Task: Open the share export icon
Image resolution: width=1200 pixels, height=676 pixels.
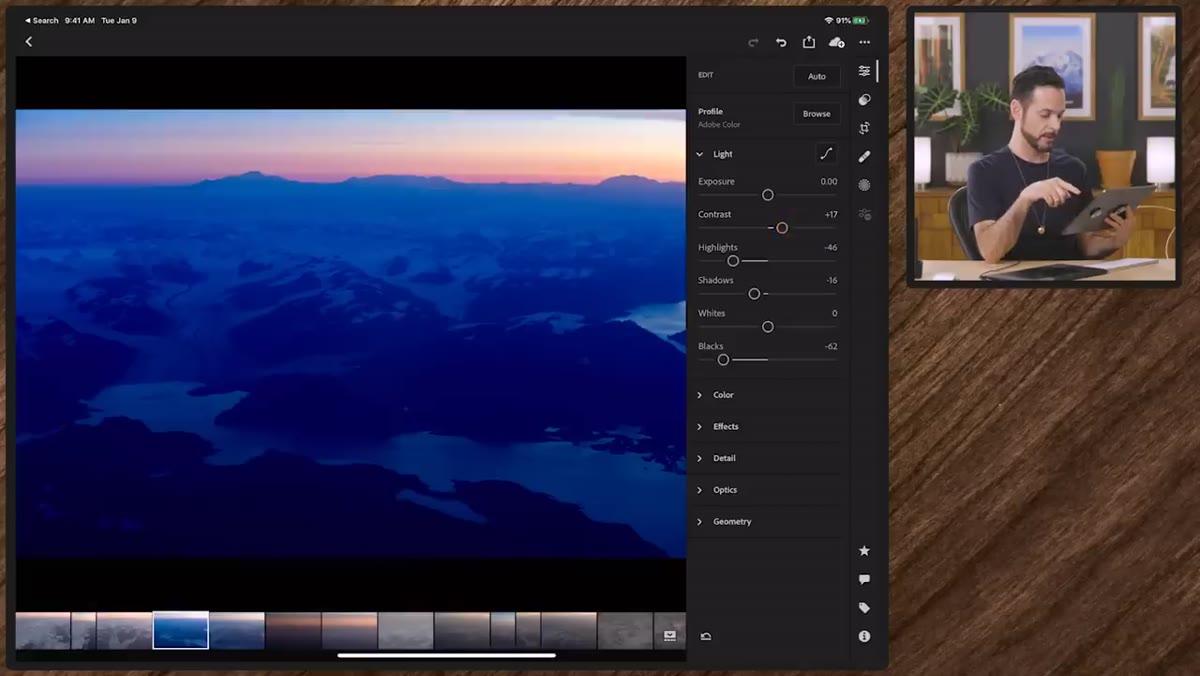Action: coord(809,42)
